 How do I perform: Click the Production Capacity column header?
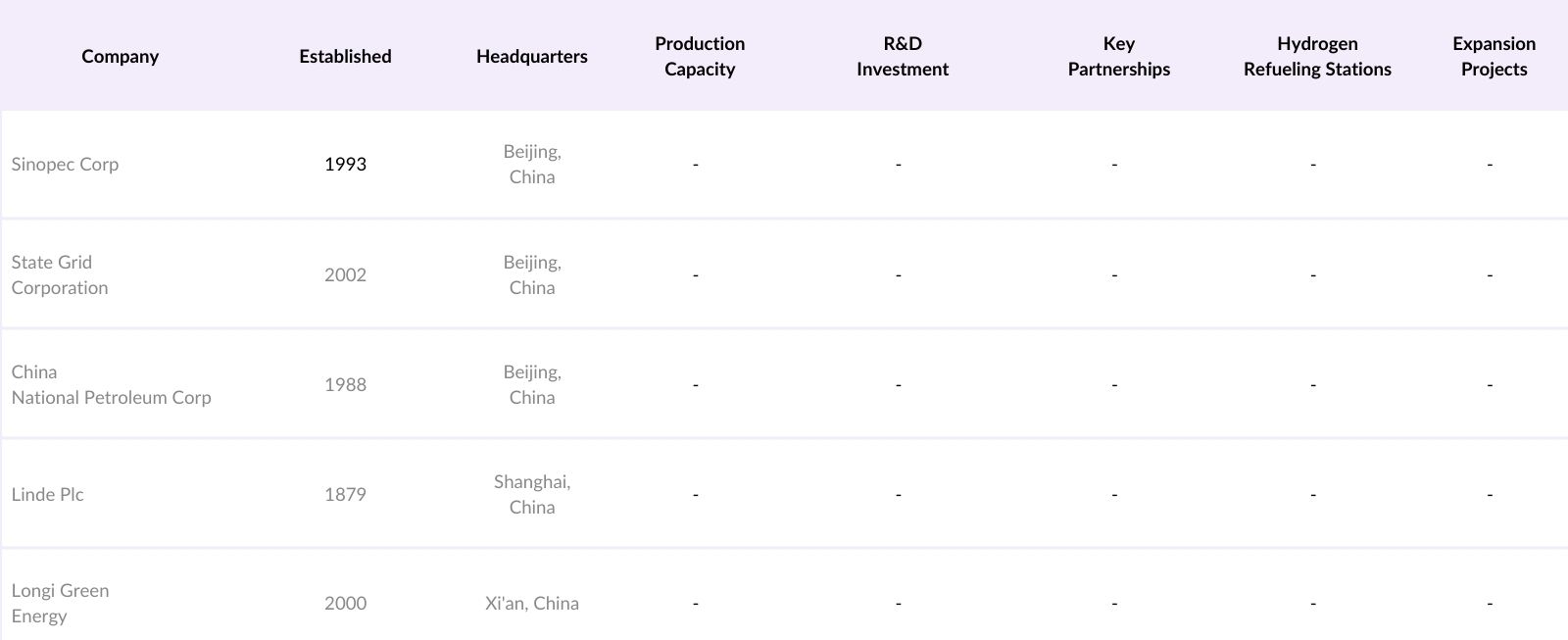(x=700, y=57)
